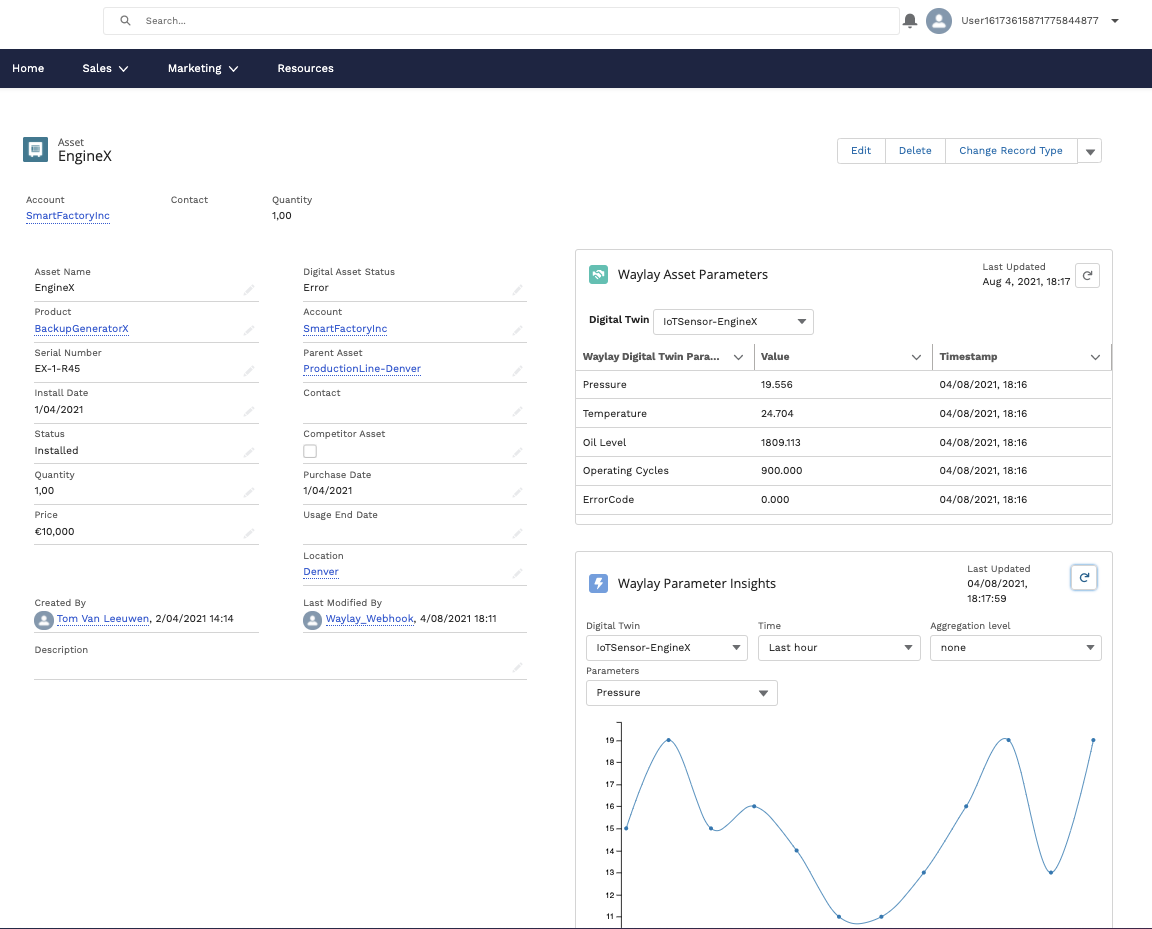Open the Digital Twin dropdown in Parameter Insights
The width and height of the screenshot is (1152, 929).
click(x=666, y=648)
